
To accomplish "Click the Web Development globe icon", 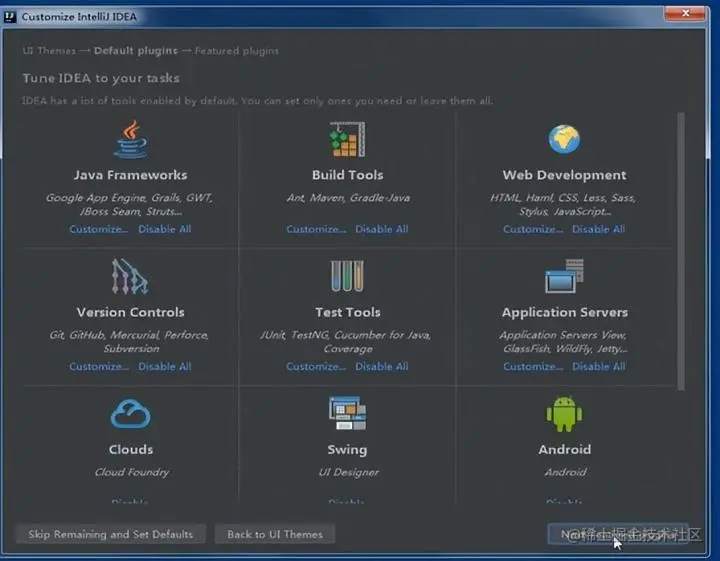I will pyautogui.click(x=564, y=139).
